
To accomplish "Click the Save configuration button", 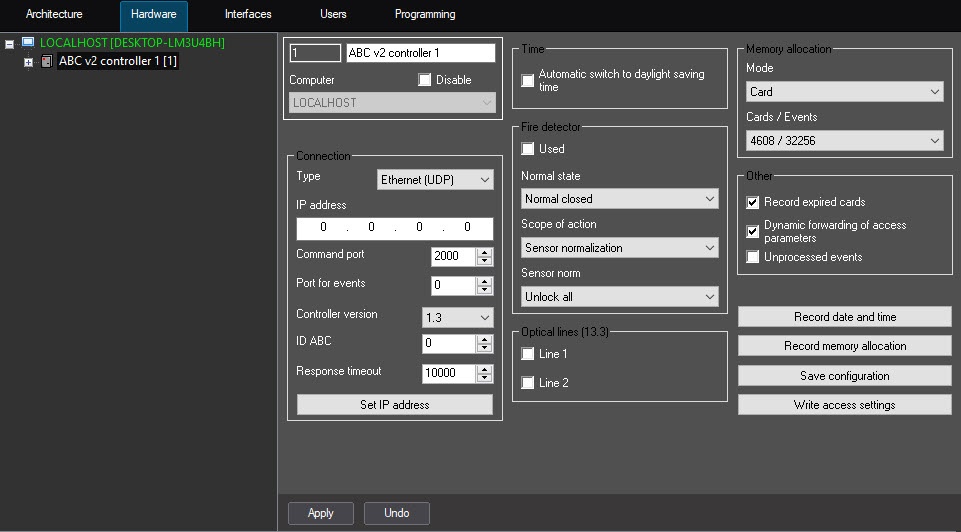I will tap(844, 376).
